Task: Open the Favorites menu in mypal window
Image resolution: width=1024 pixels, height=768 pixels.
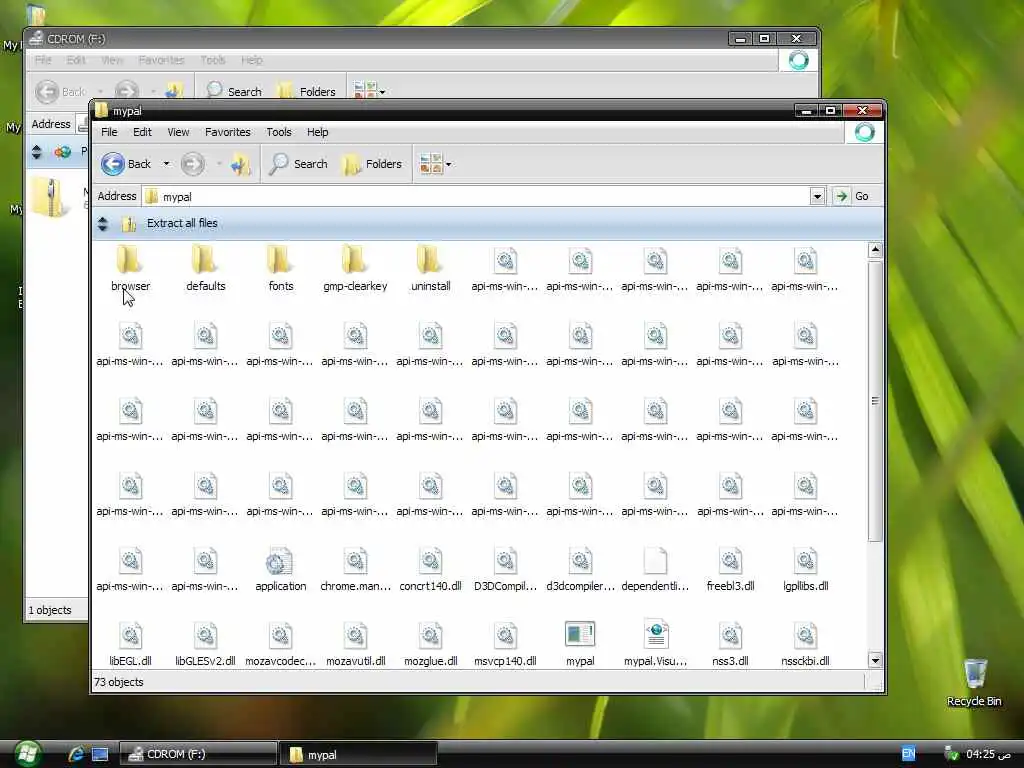Action: [228, 132]
